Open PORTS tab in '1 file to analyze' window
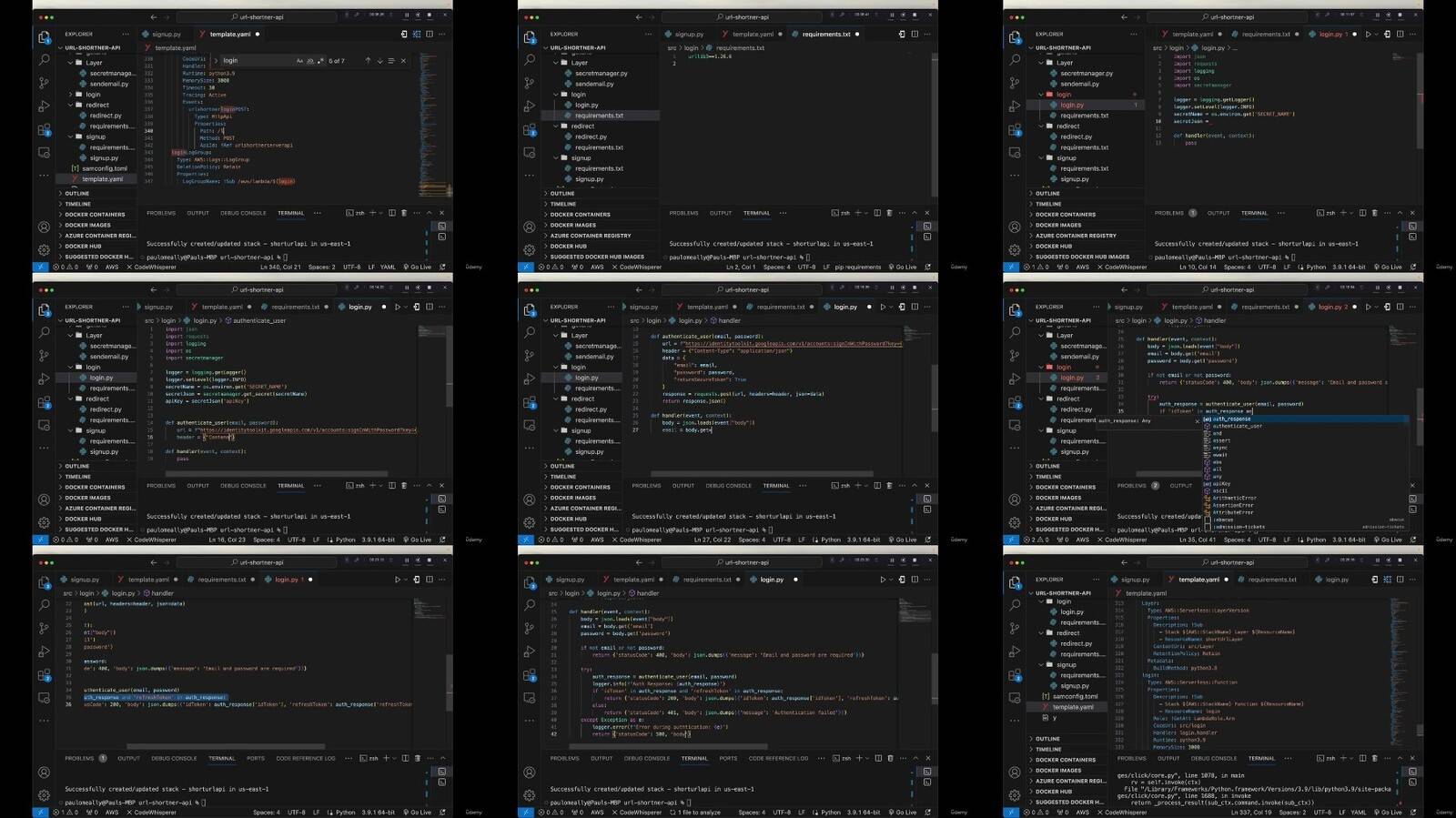This screenshot has width=1456, height=818. point(728,758)
